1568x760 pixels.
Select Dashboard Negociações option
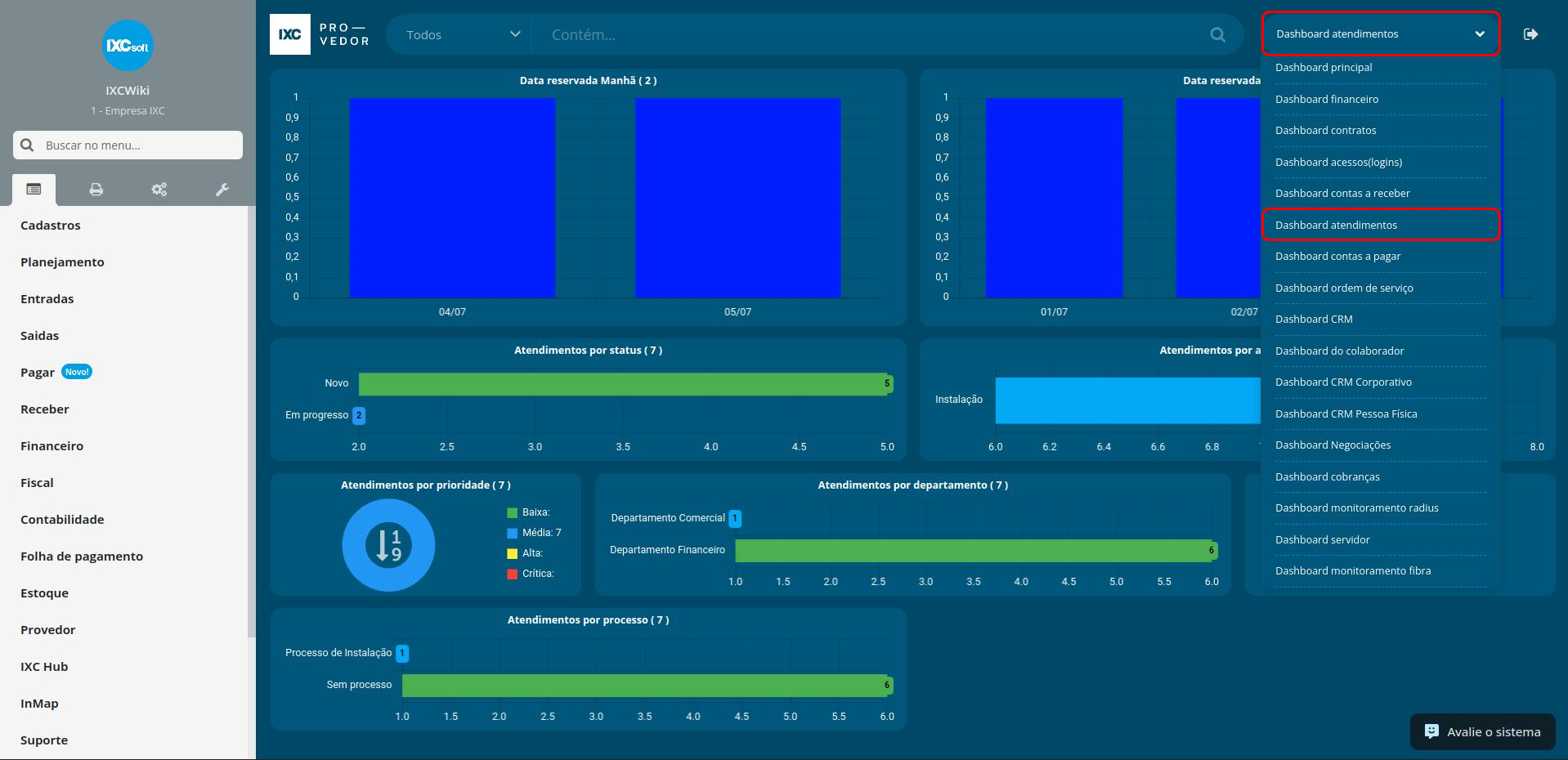(1381, 445)
